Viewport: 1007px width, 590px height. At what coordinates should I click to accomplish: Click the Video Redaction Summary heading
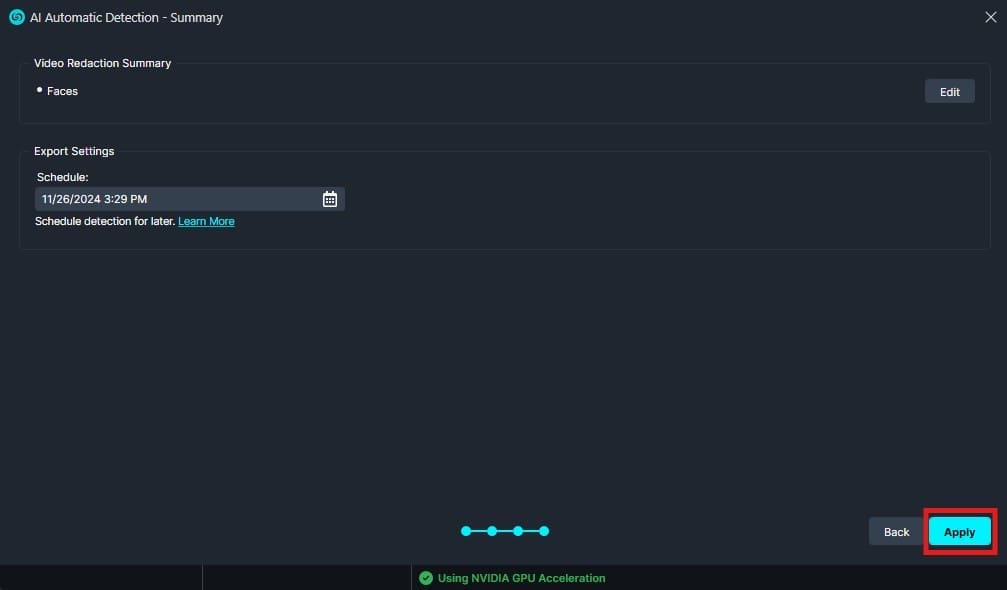[x=102, y=63]
